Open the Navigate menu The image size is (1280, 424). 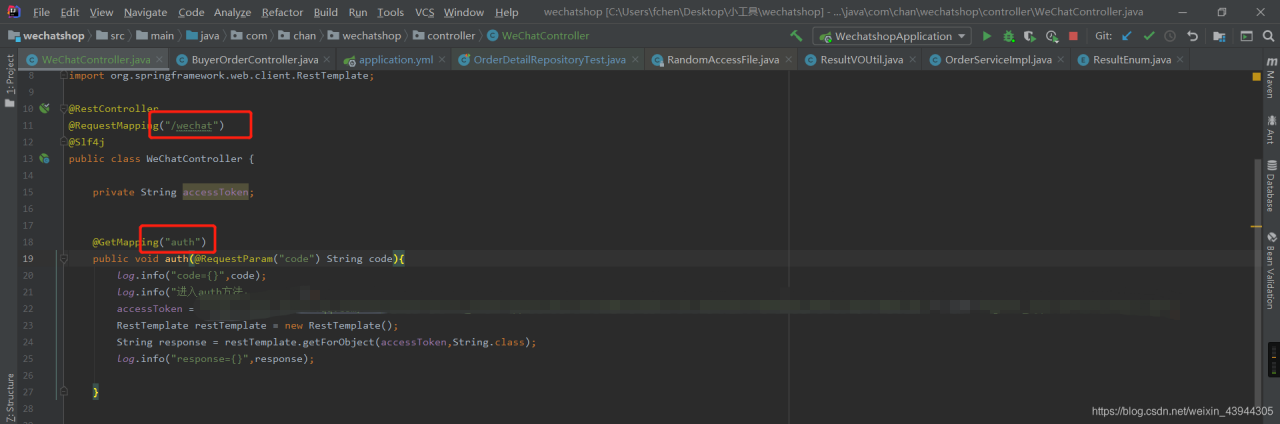pyautogui.click(x=146, y=12)
